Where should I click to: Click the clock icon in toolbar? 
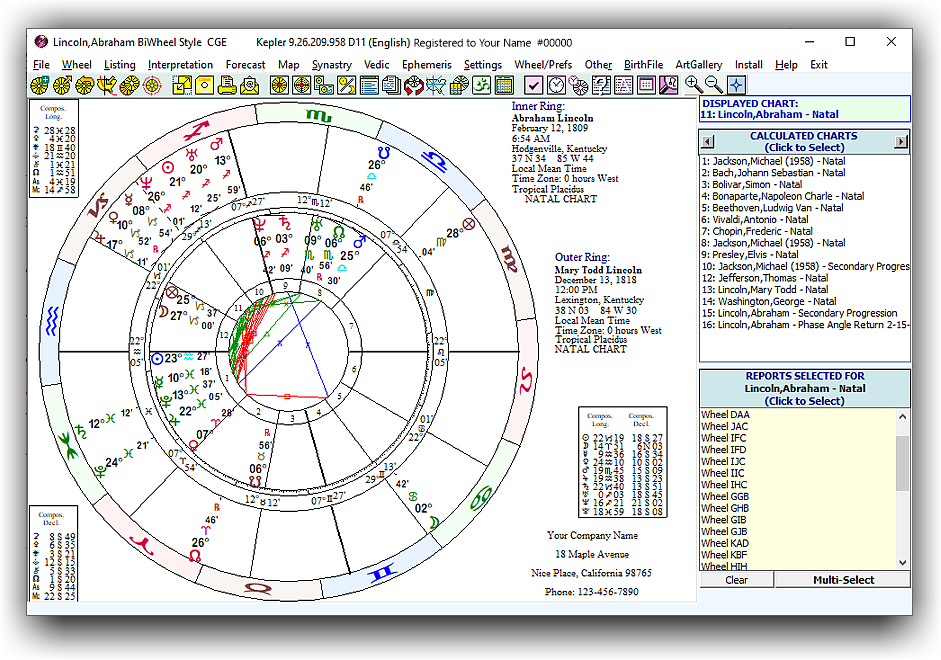[x=556, y=85]
